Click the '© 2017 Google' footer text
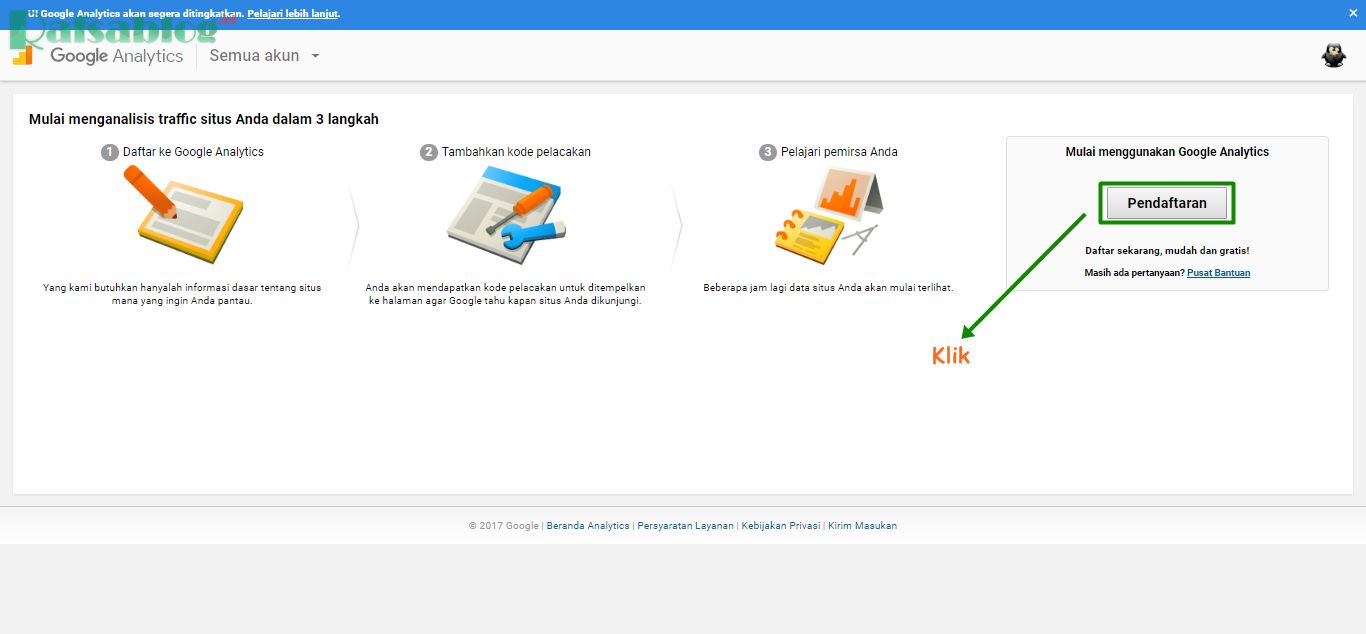This screenshot has height=634, width=1366. coord(503,526)
